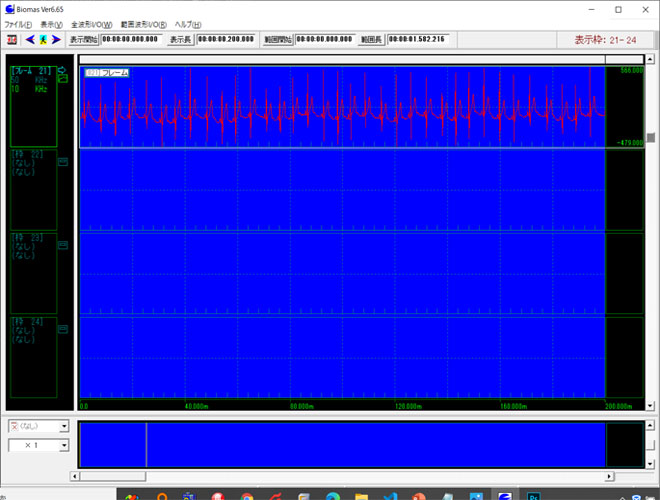Viewport: 660px width, 500px height.
Task: Click the arrow icon beside frame 21
Action: pyautogui.click(x=62, y=70)
